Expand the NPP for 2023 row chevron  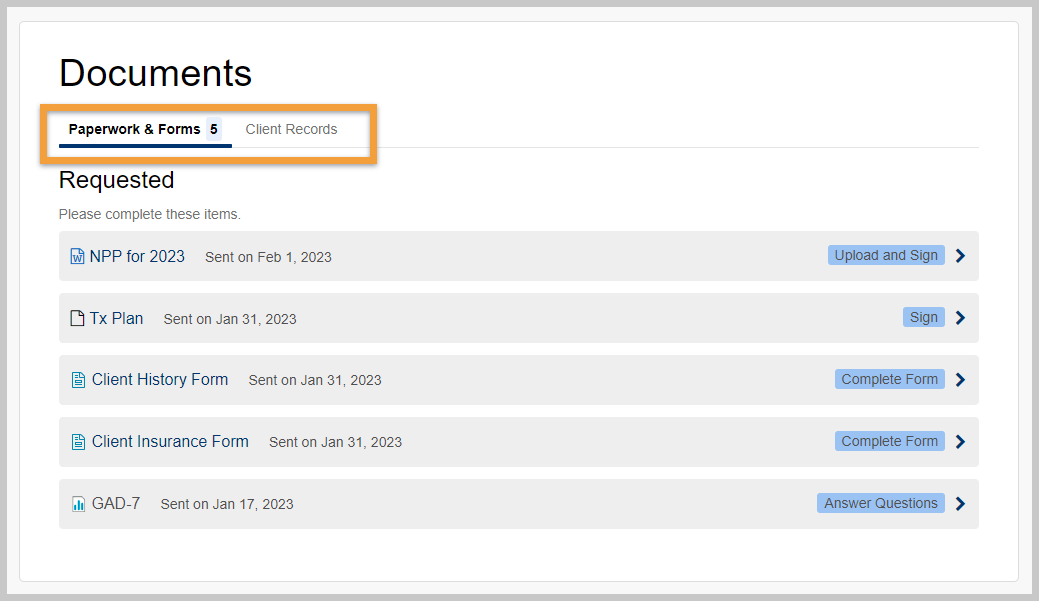960,255
